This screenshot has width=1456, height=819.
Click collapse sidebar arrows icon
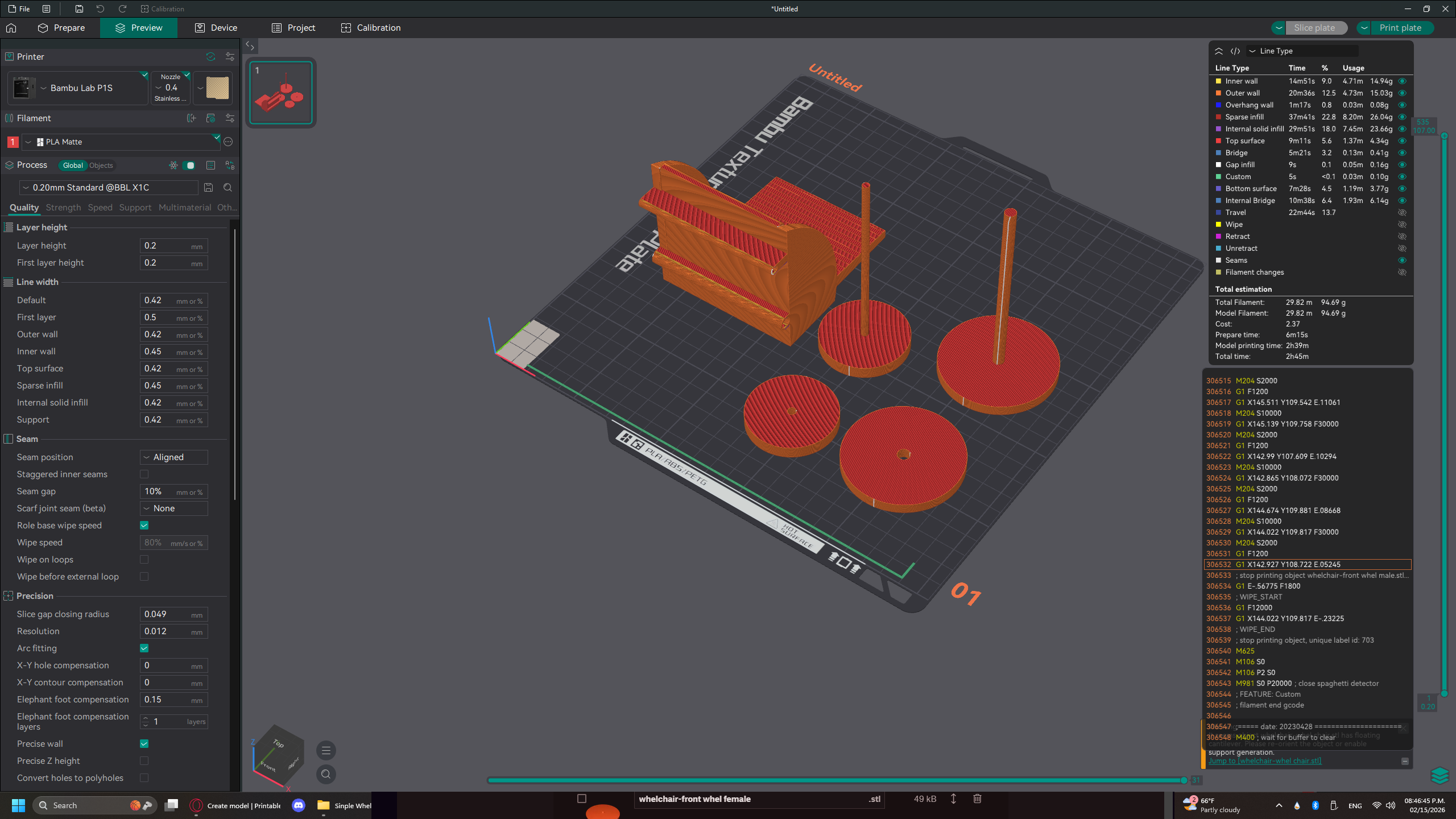tap(250, 46)
